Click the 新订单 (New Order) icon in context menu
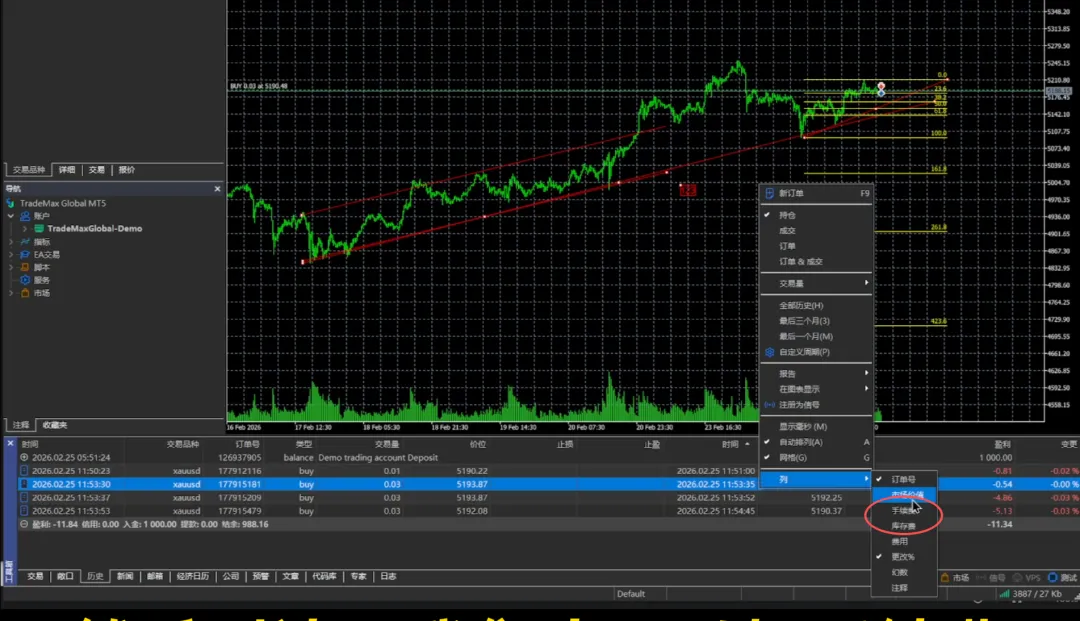Screen dimensions: 1080x621 coord(769,194)
